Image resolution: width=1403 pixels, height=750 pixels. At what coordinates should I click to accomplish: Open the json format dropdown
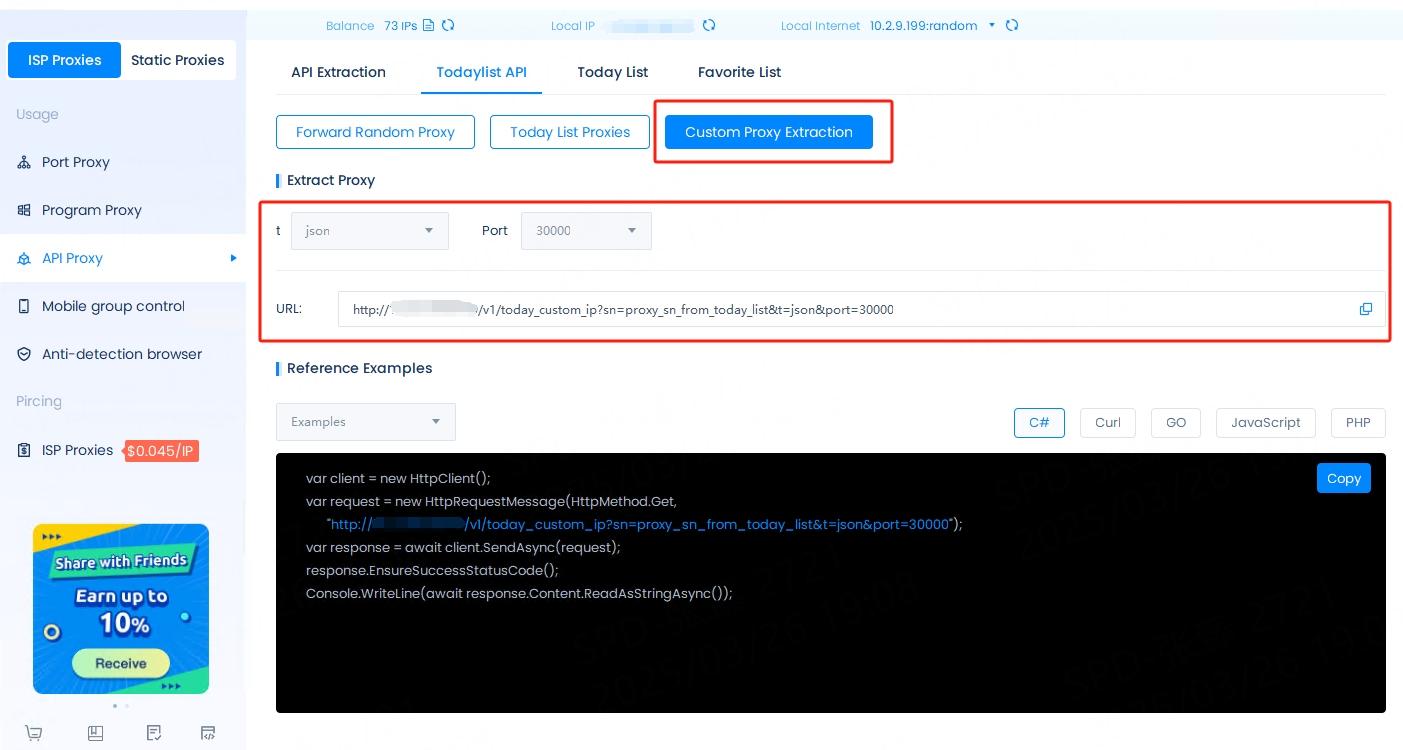pyautogui.click(x=369, y=231)
